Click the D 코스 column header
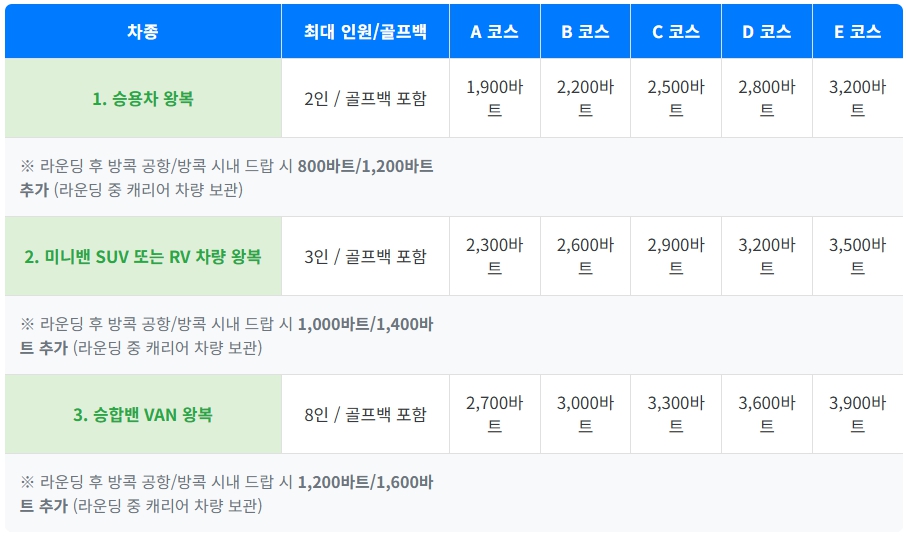This screenshot has width=907, height=538. pyautogui.click(x=766, y=31)
